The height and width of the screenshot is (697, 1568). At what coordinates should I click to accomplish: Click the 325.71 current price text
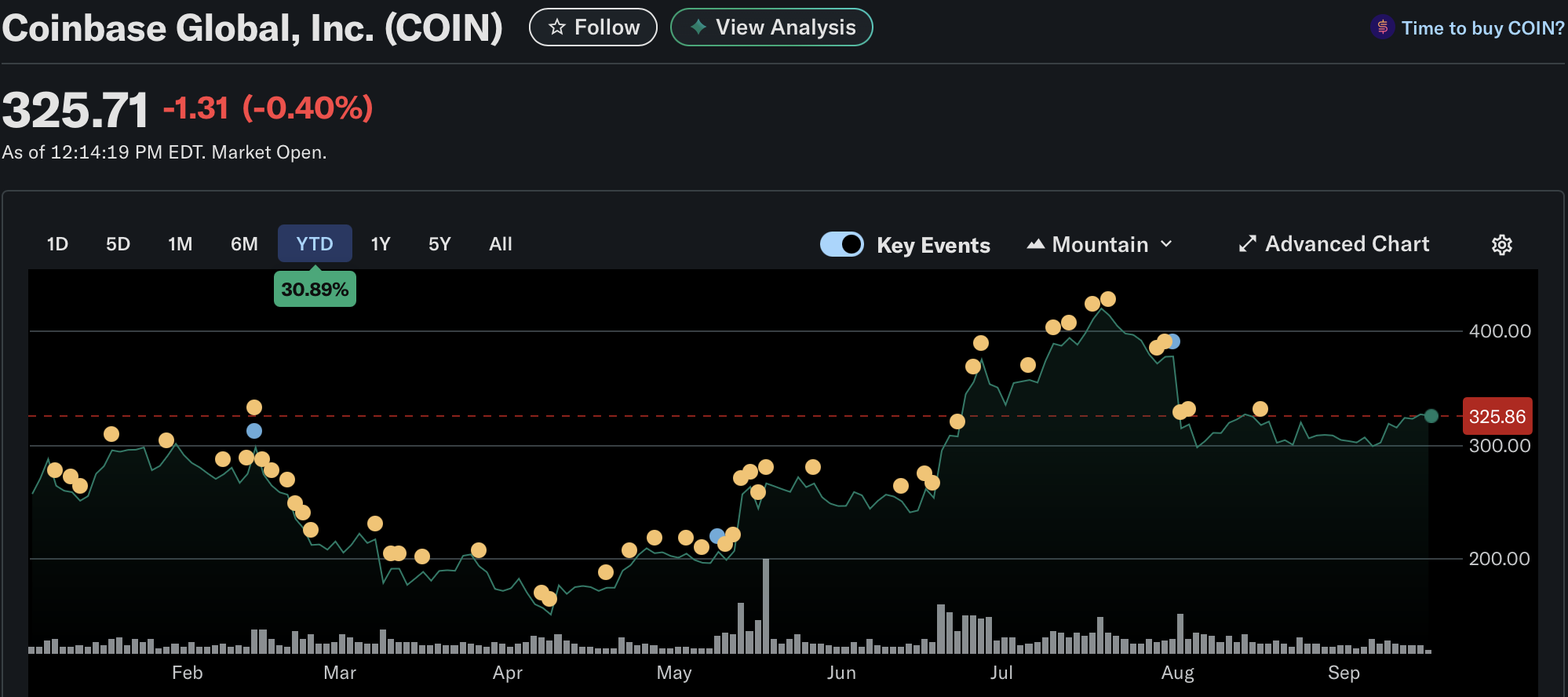tap(75, 110)
